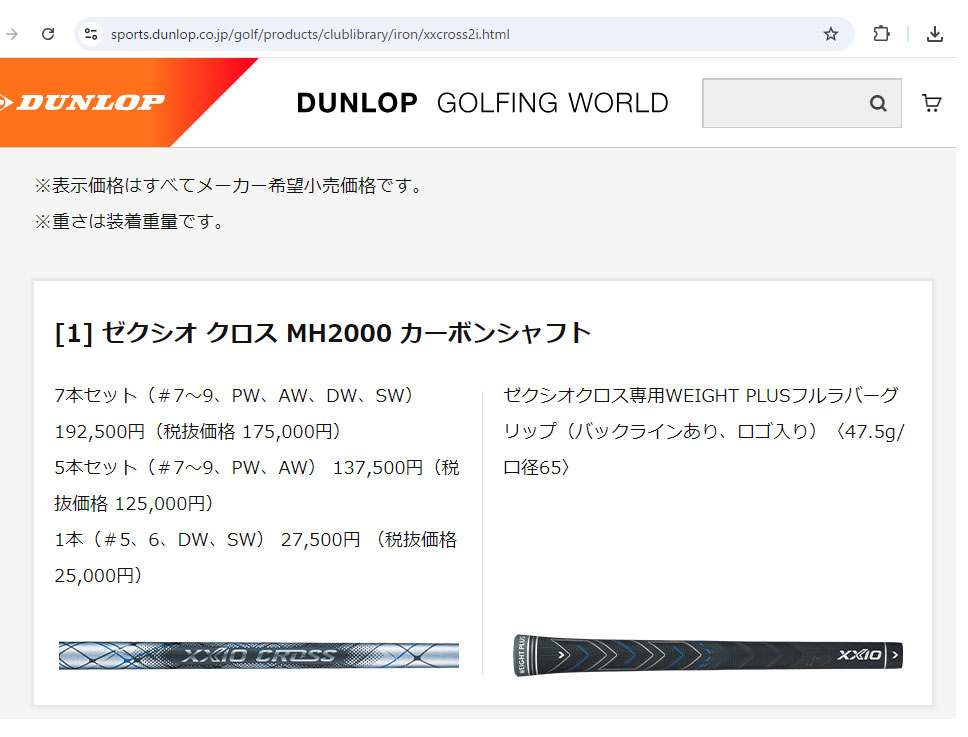
Task: Select text "7本セット（#7〜9、PW、AW、DW、SW）"
Action: [x=233, y=395]
